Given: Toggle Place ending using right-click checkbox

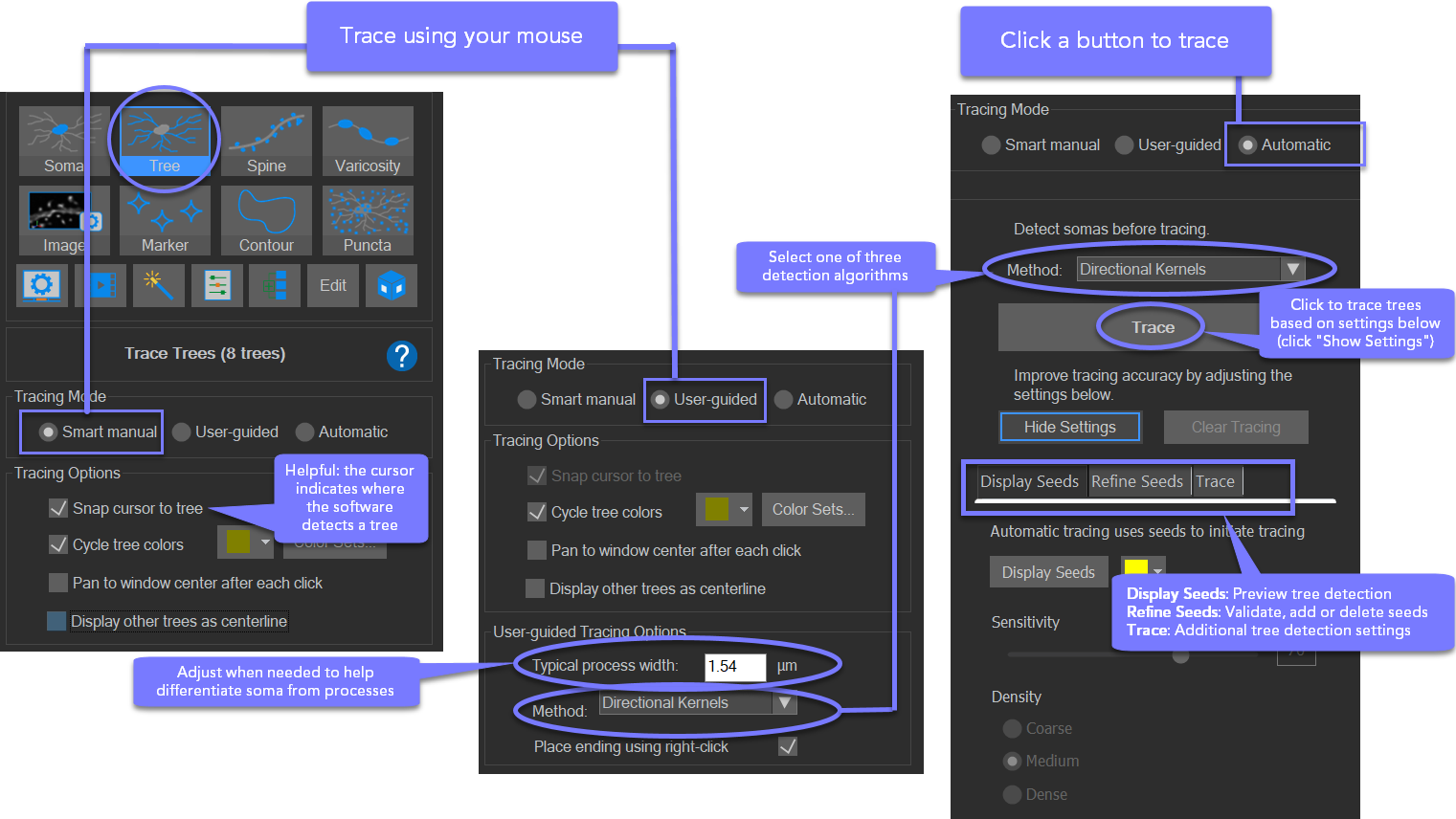Looking at the screenshot, I should click(x=788, y=746).
